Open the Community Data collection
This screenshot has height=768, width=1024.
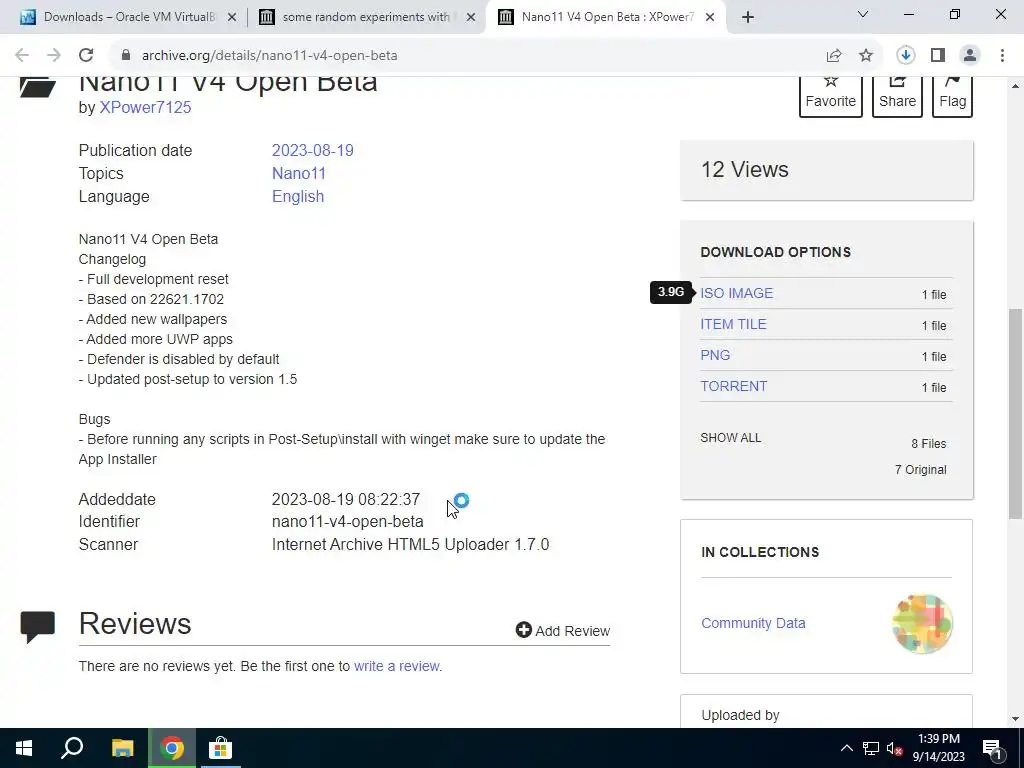[753, 623]
